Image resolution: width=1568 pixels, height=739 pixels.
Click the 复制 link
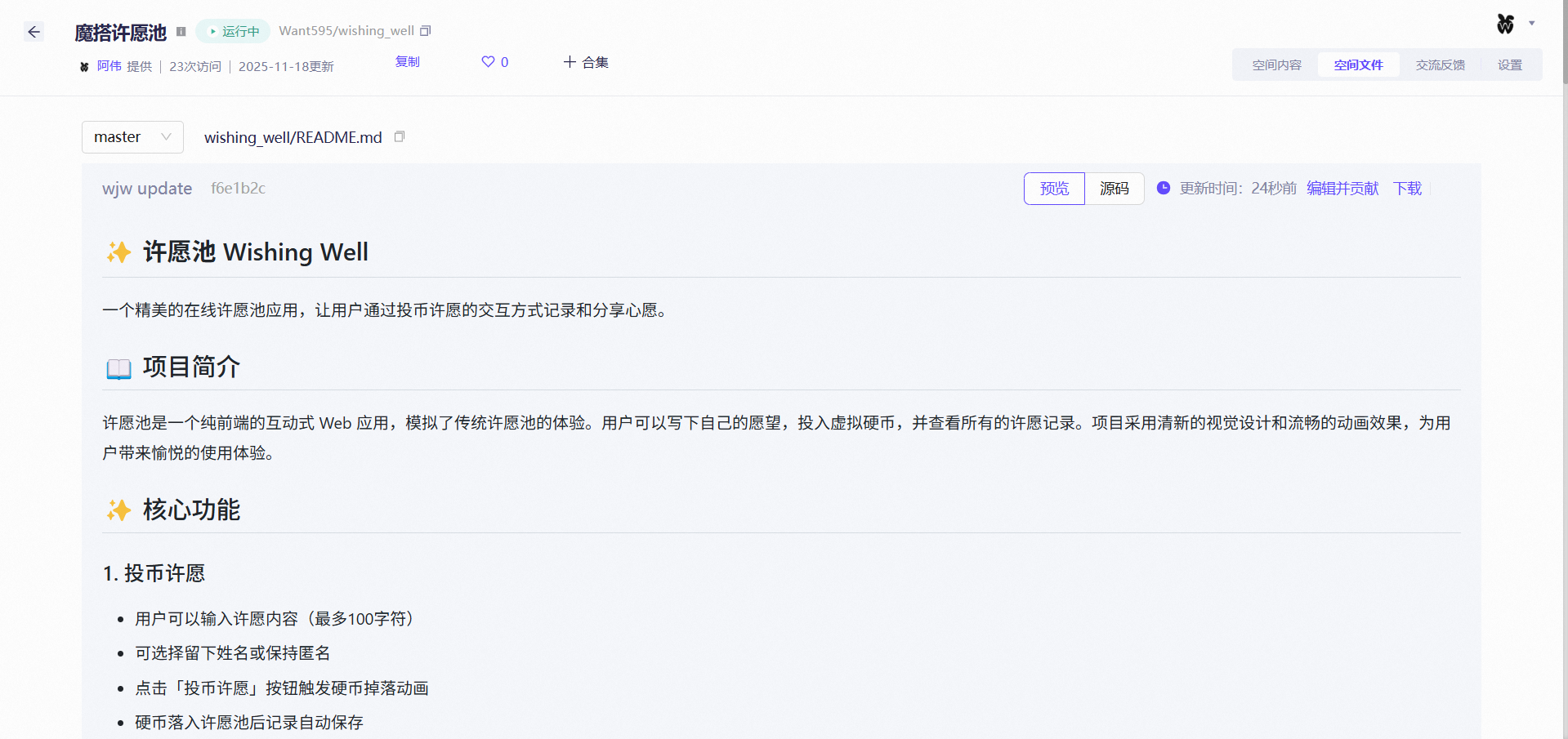click(x=407, y=61)
